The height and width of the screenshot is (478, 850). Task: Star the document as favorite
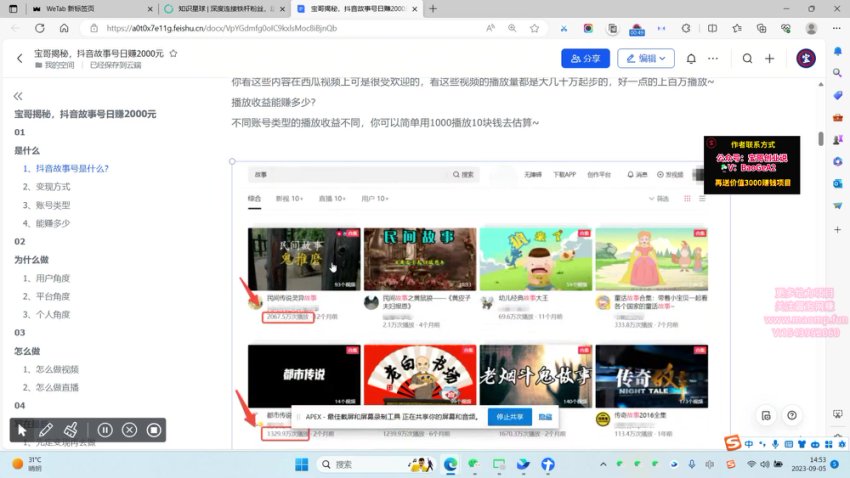click(x=174, y=53)
